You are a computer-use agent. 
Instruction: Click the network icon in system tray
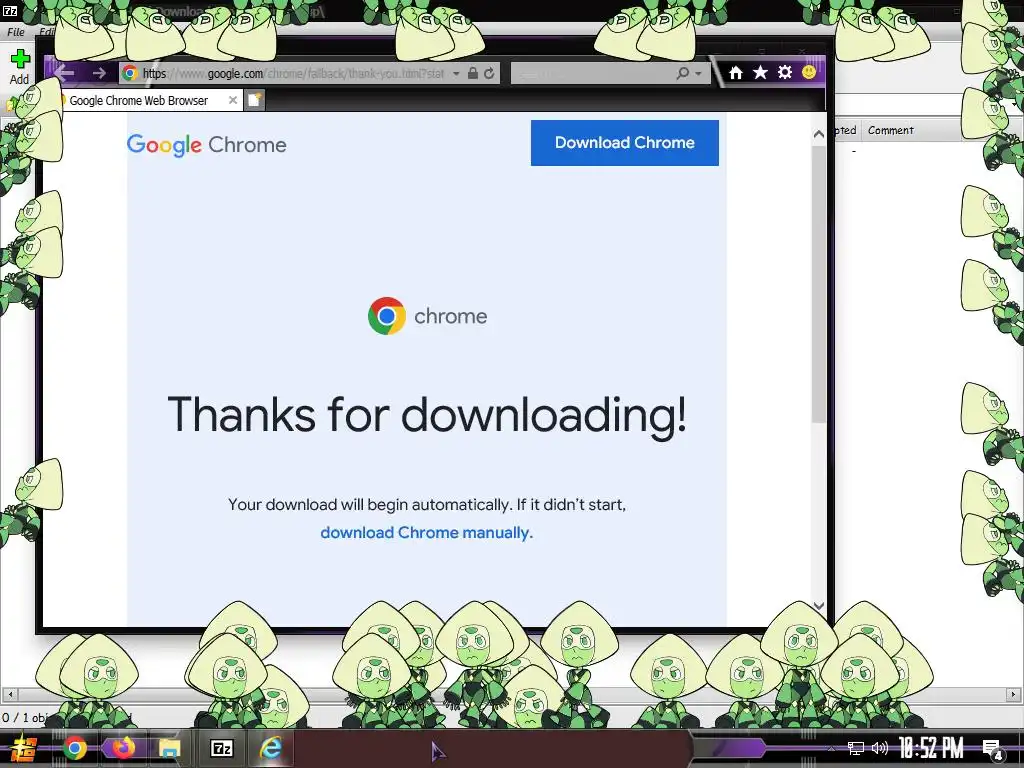point(856,748)
